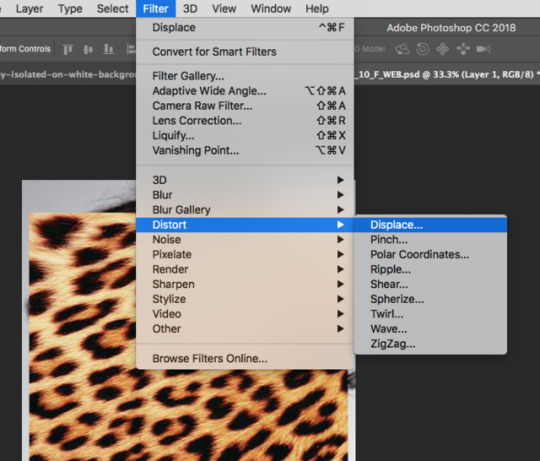Click Align bottom edges icon
The image size is (540, 461).
(108, 49)
